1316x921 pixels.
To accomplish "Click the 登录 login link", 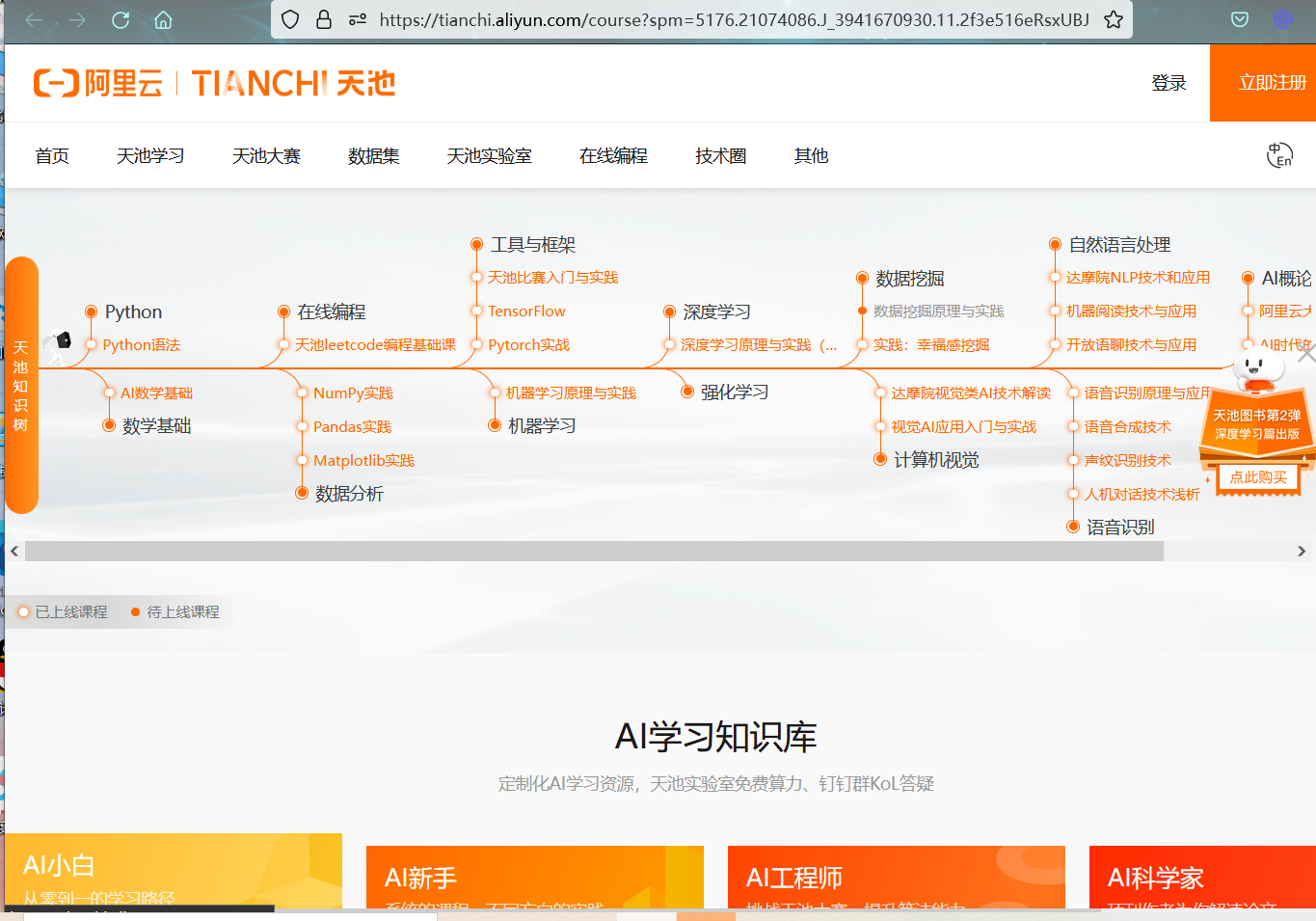I will [1168, 83].
